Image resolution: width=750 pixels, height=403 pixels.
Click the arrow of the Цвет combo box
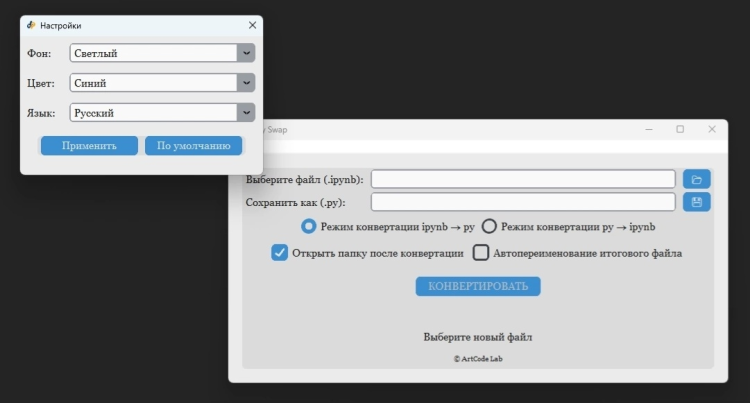246,83
